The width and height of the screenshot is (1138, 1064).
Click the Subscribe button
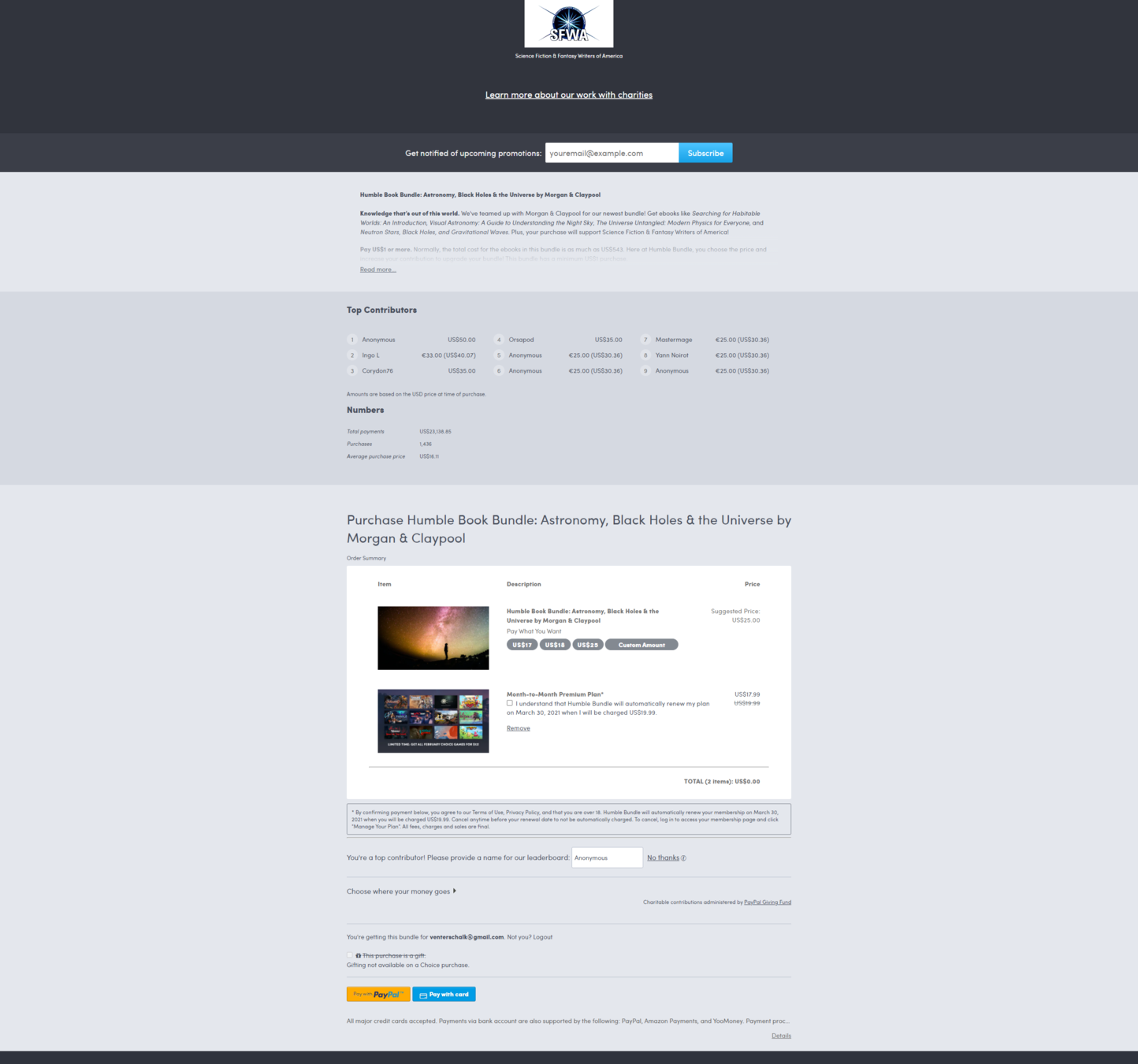(705, 153)
